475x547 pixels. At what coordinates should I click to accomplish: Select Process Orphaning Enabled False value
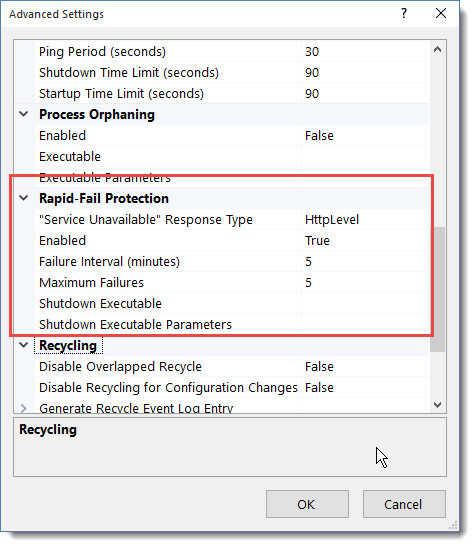tap(365, 135)
